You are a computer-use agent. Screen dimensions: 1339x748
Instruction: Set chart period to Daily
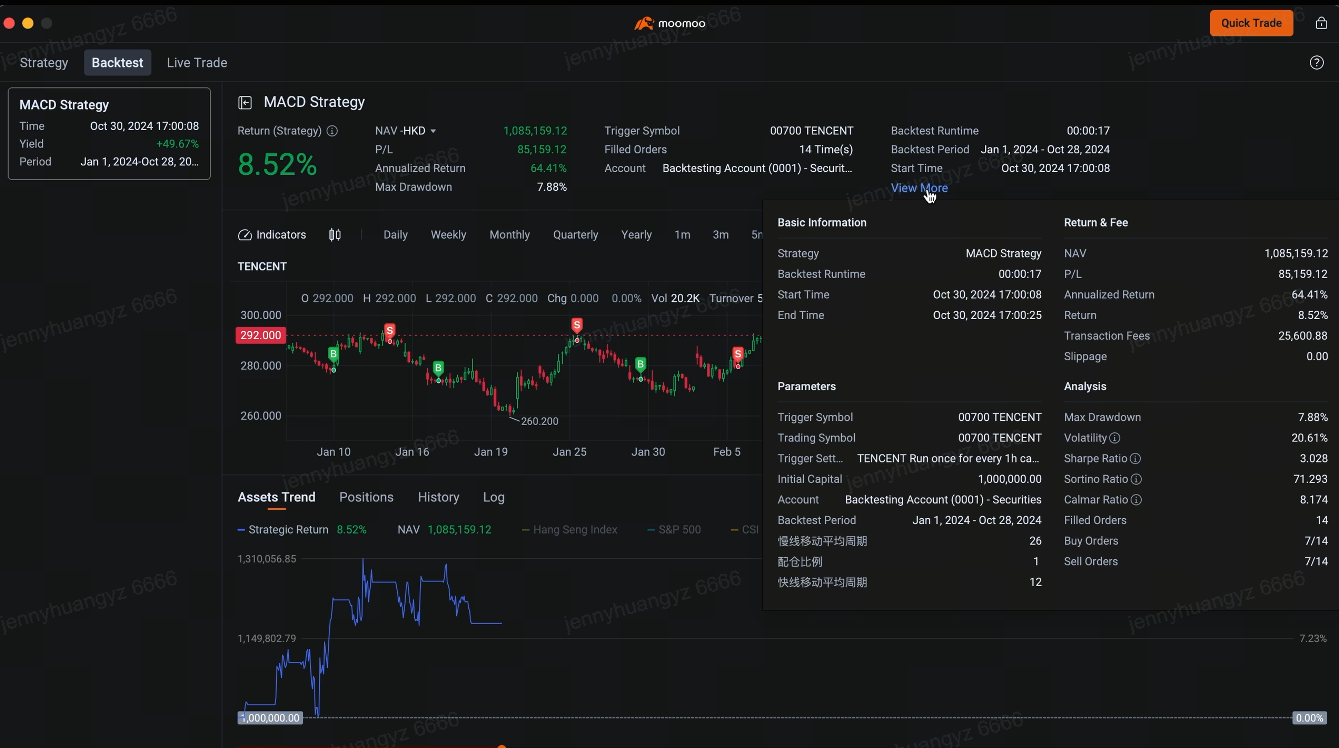(396, 235)
